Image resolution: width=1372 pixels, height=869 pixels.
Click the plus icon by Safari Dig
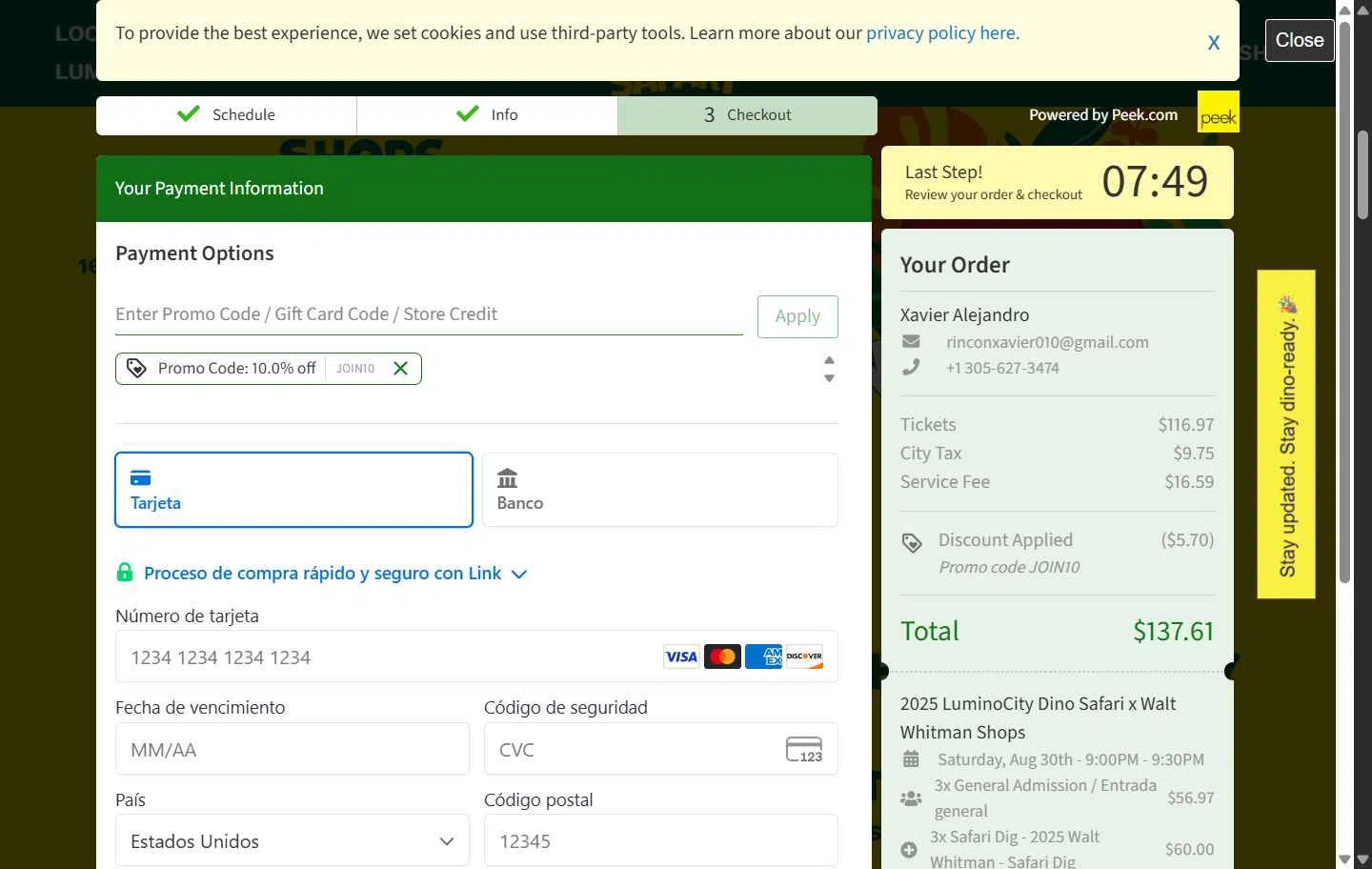[x=909, y=850]
